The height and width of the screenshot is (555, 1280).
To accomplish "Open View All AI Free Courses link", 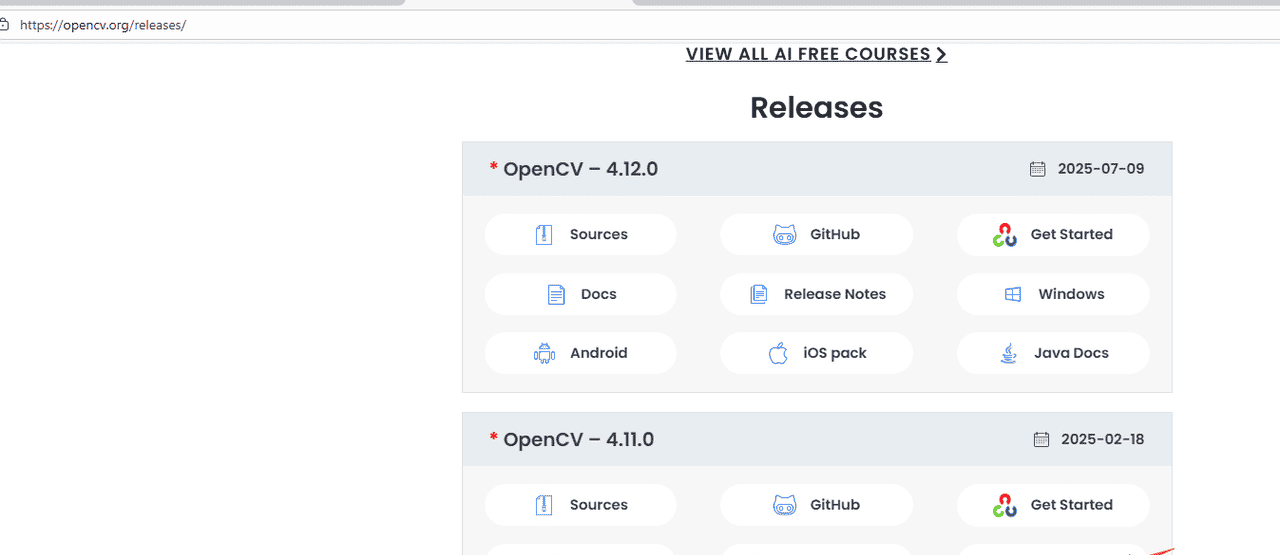I will 808,55.
